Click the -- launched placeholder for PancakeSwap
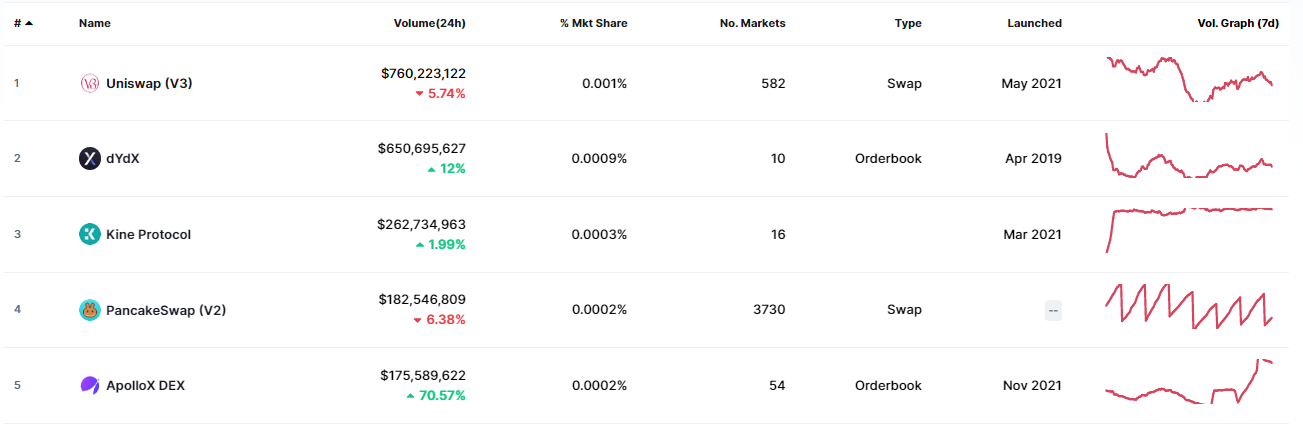 1053,310
